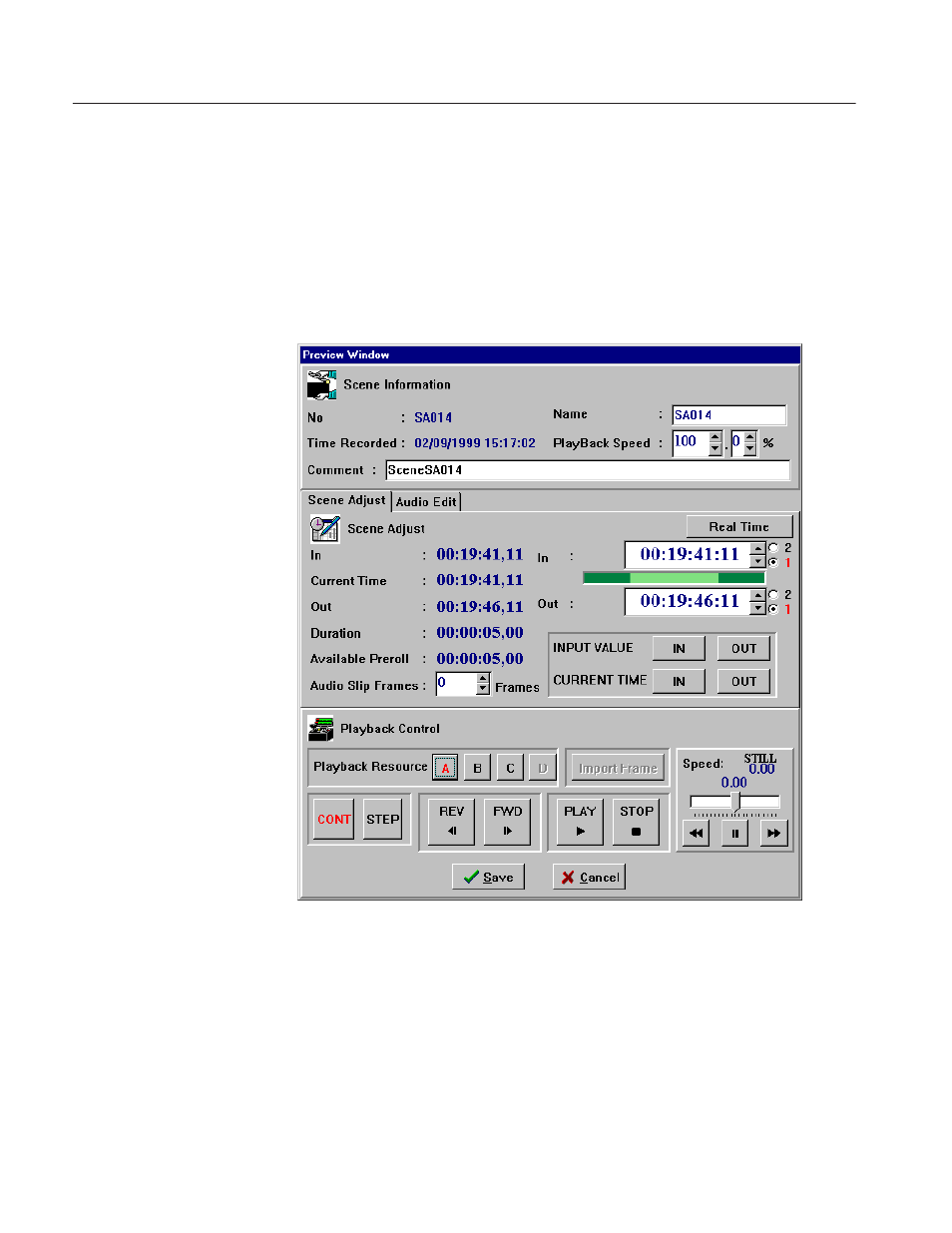The height and width of the screenshot is (1233, 952).
Task: Select playback resource C
Action: pyautogui.click(x=510, y=768)
